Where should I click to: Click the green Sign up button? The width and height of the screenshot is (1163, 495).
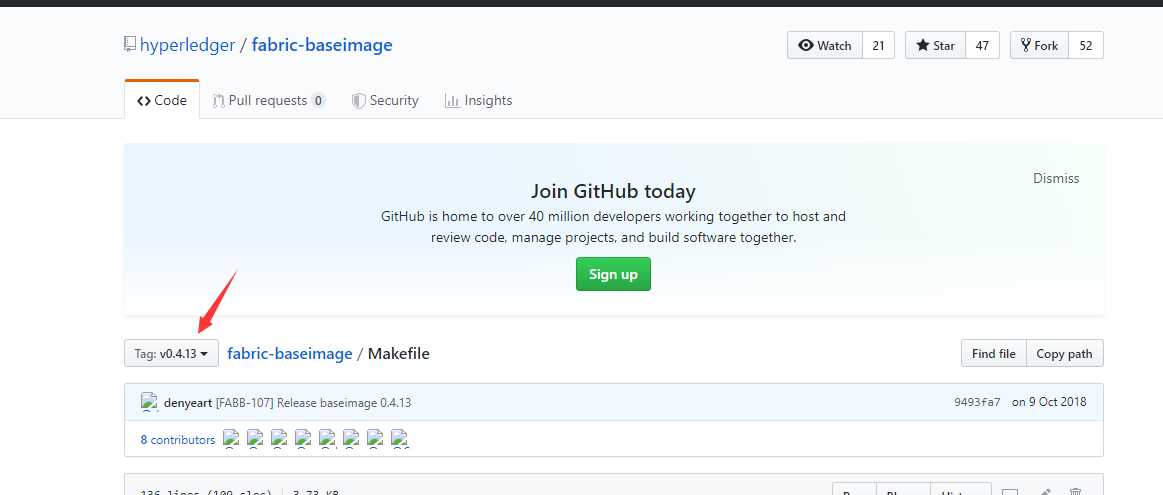[x=613, y=274]
